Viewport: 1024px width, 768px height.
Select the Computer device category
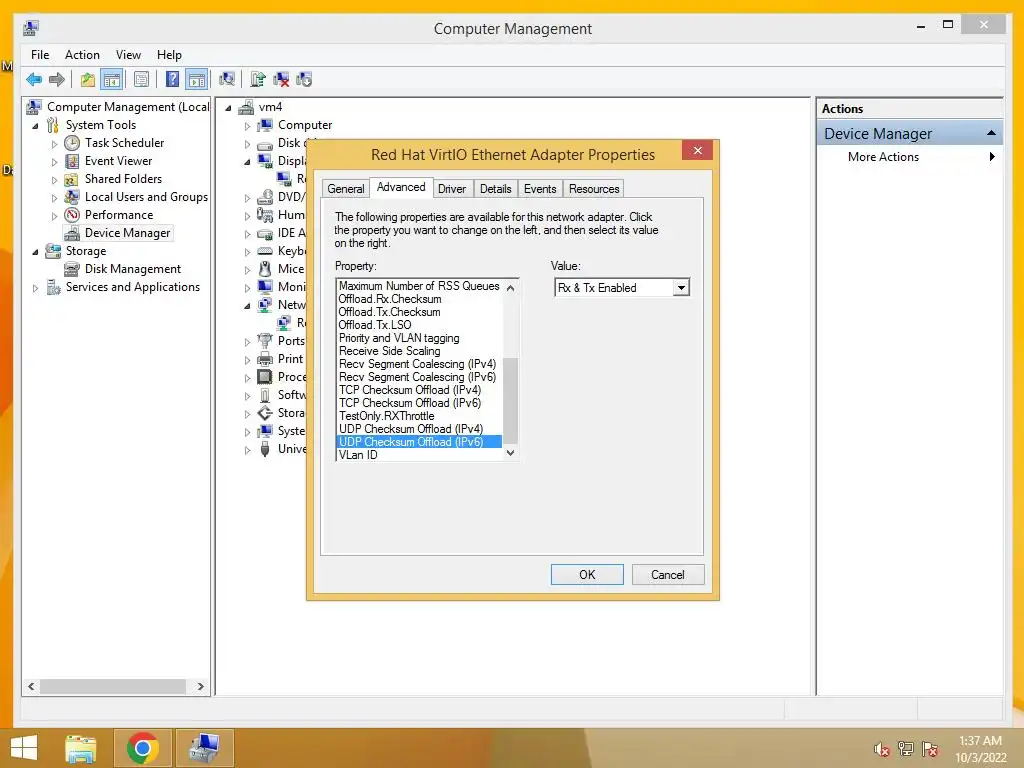pos(304,125)
